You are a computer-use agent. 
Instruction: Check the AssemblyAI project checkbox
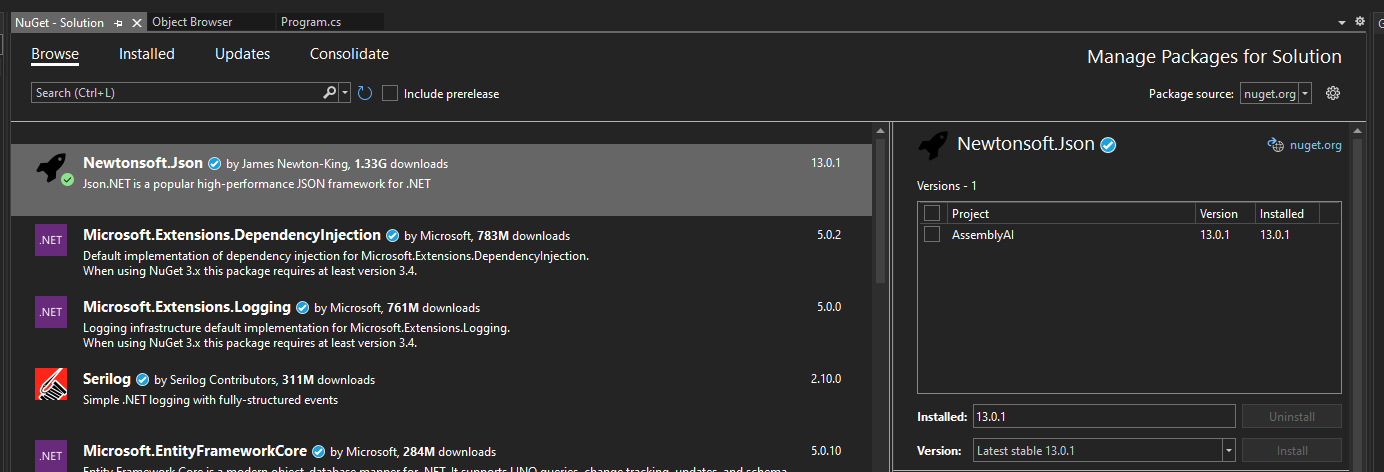click(x=932, y=234)
